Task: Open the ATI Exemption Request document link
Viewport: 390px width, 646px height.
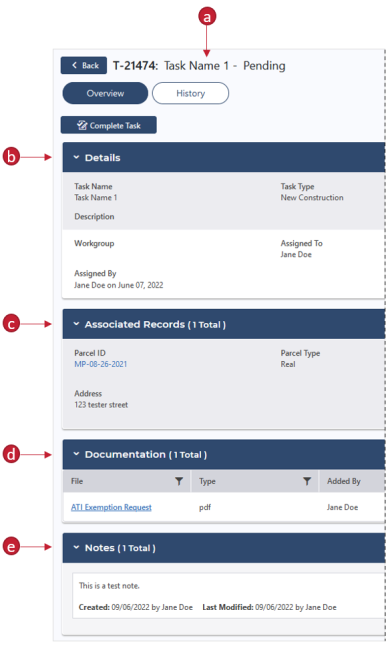Action: coord(111,507)
